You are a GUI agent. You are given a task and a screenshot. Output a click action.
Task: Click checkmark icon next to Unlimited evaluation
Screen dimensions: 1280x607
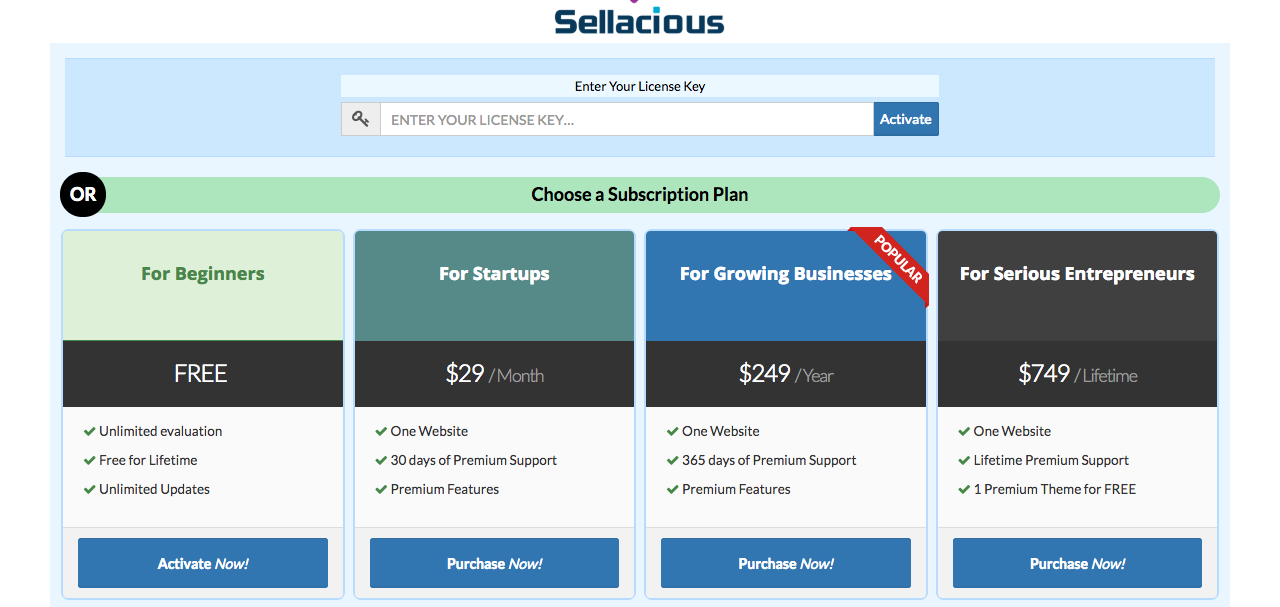[89, 432]
